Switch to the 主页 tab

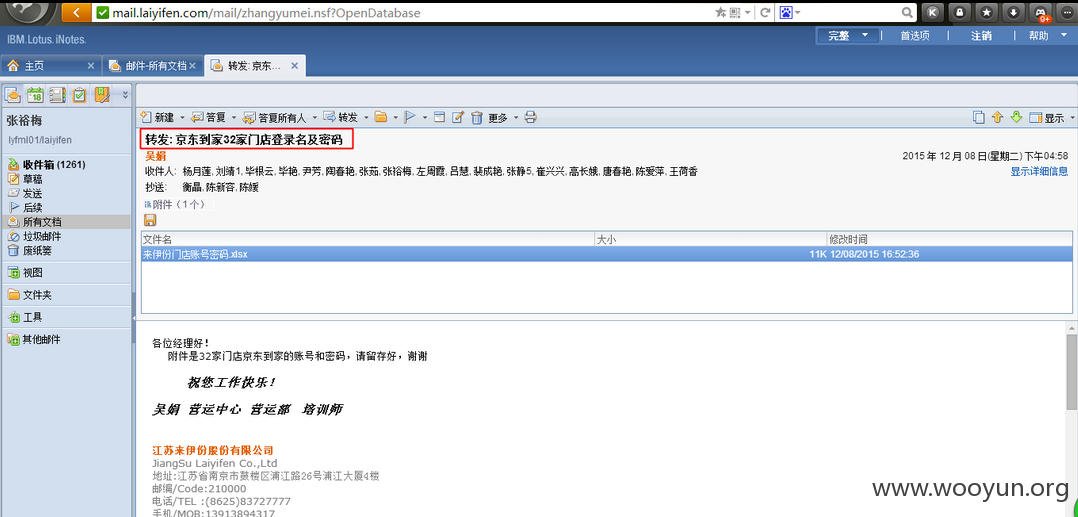[x=34, y=66]
